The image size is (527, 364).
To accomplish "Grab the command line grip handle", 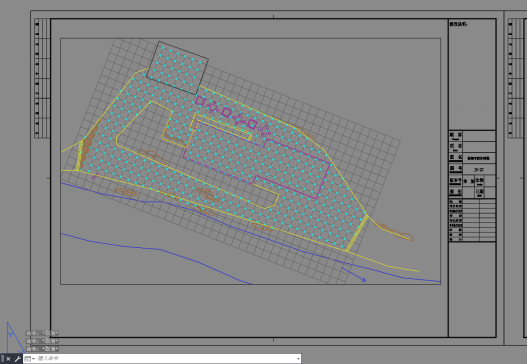I will [x=2, y=359].
